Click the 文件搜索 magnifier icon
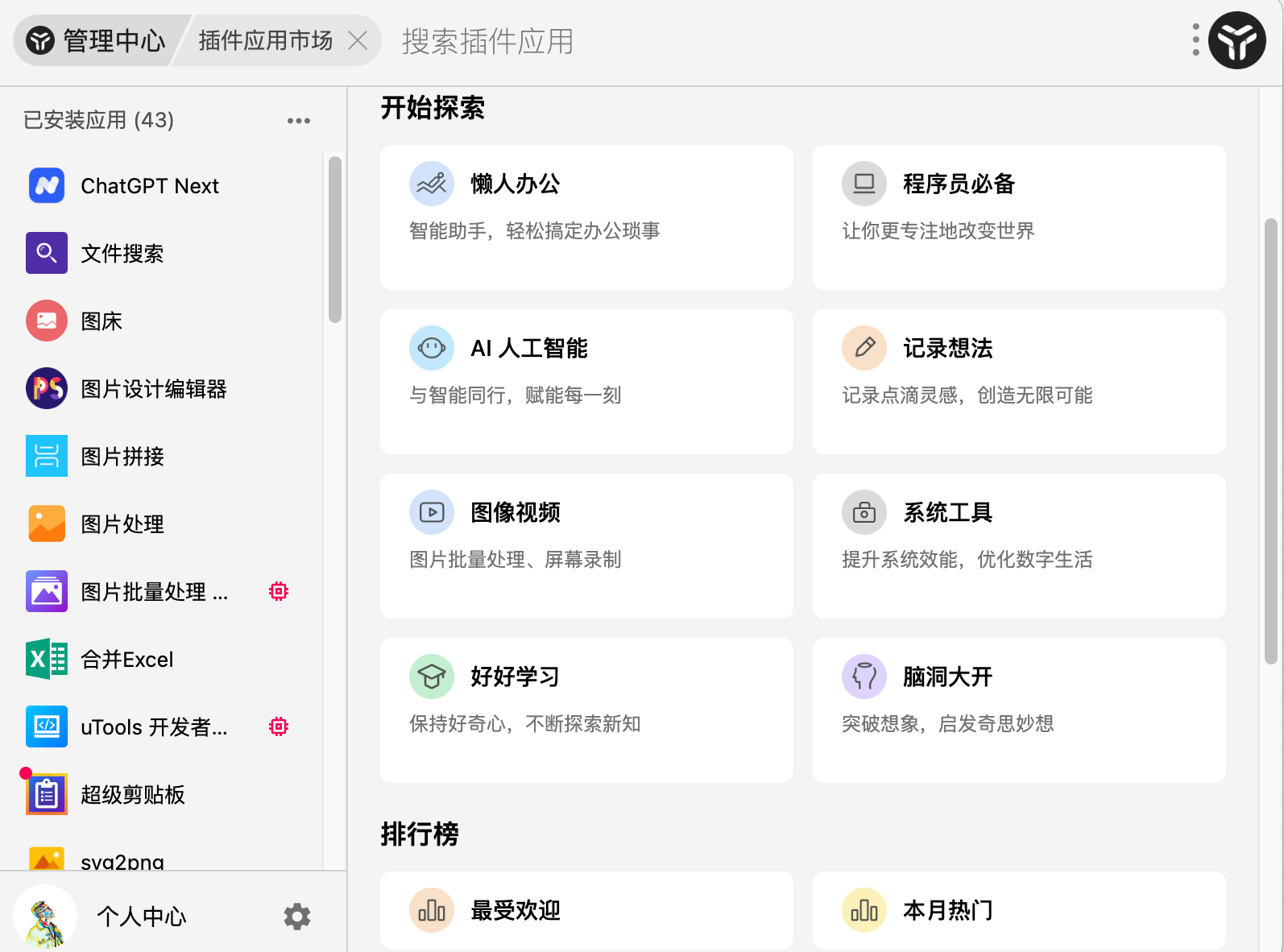 (x=47, y=254)
